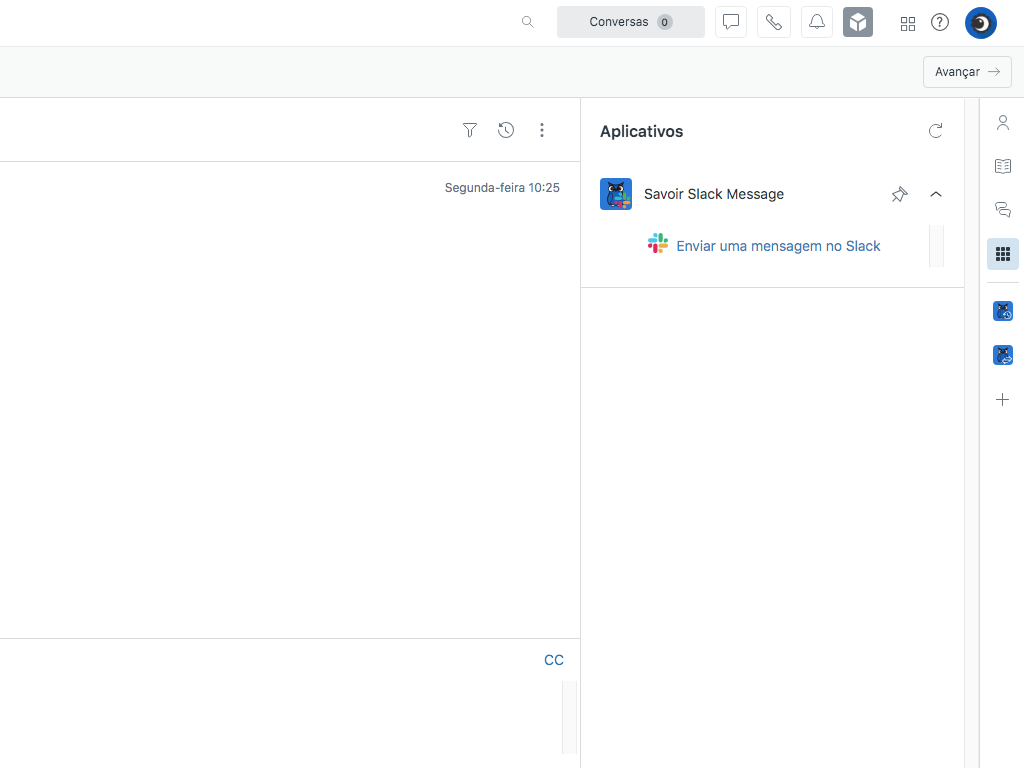Viewport: 1024px width, 768px height.
Task: Refresh the Aplicativos panel
Action: point(936,131)
